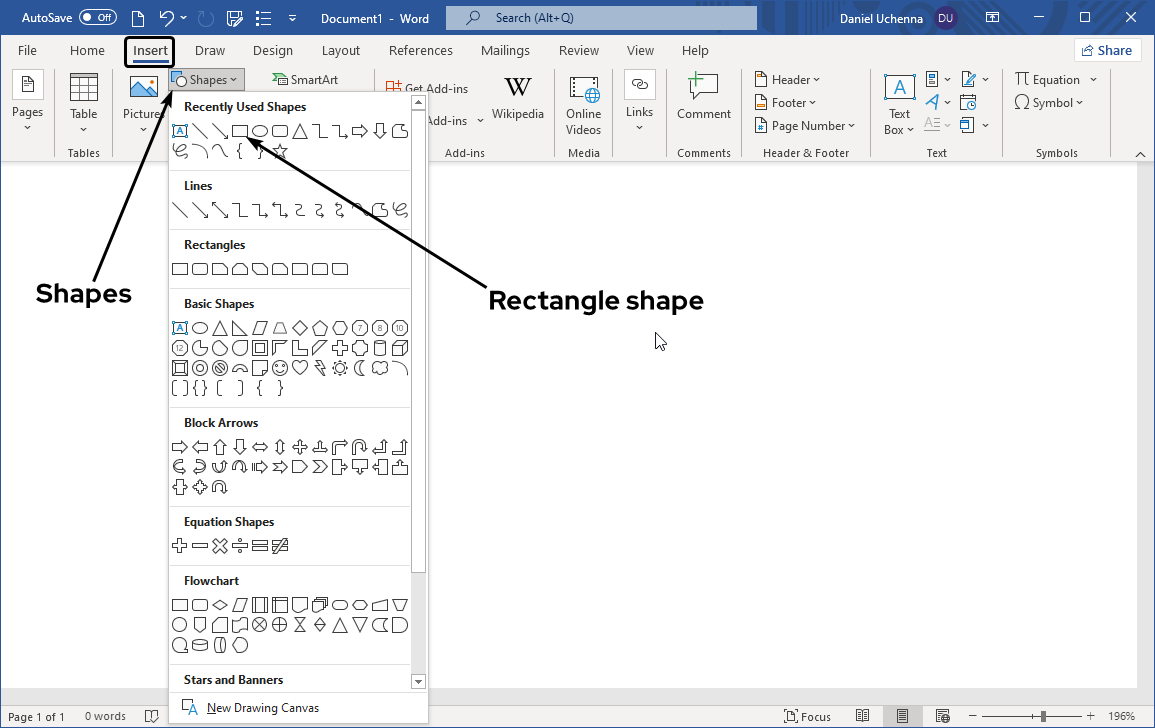This screenshot has width=1155, height=728.
Task: Toggle AutoSave switch
Action: (x=97, y=17)
